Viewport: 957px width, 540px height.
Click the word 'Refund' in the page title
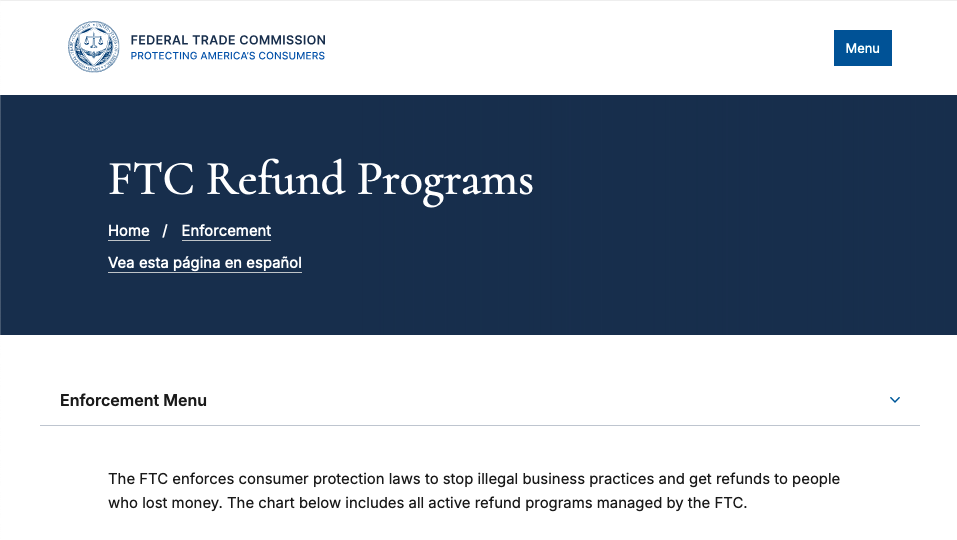pos(276,180)
